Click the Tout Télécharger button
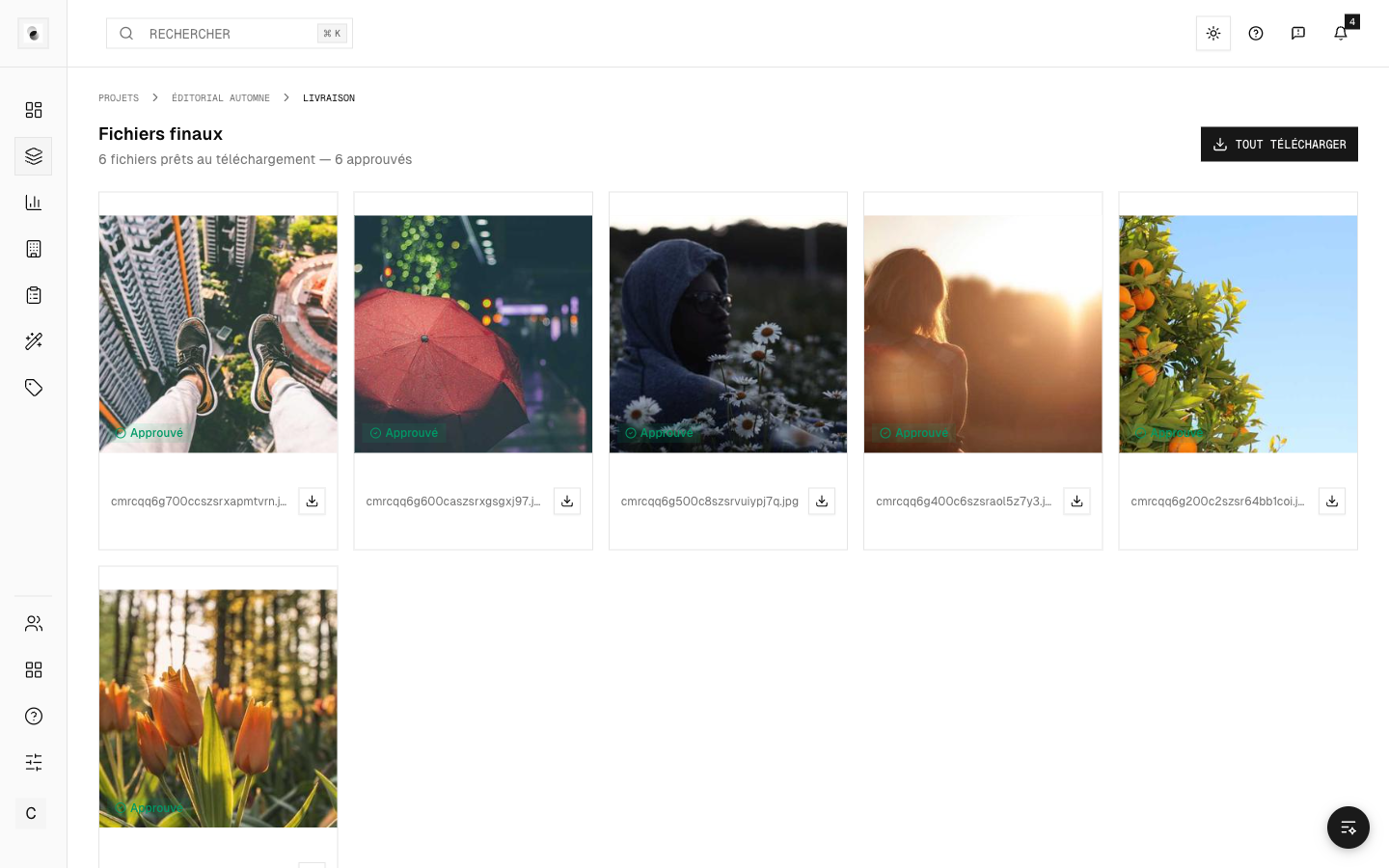Screen dimensions: 1389x868 [1279, 145]
